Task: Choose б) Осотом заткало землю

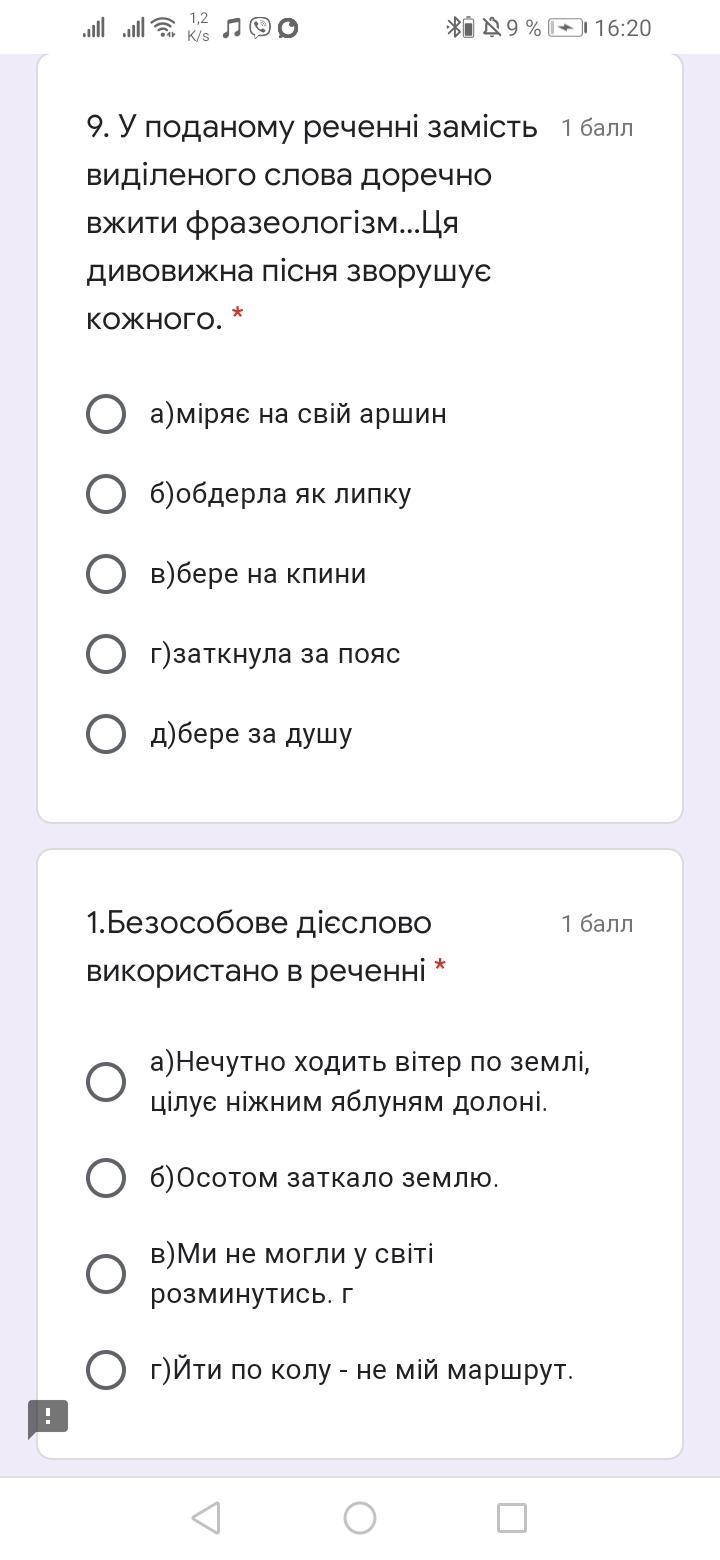Action: click(106, 1178)
